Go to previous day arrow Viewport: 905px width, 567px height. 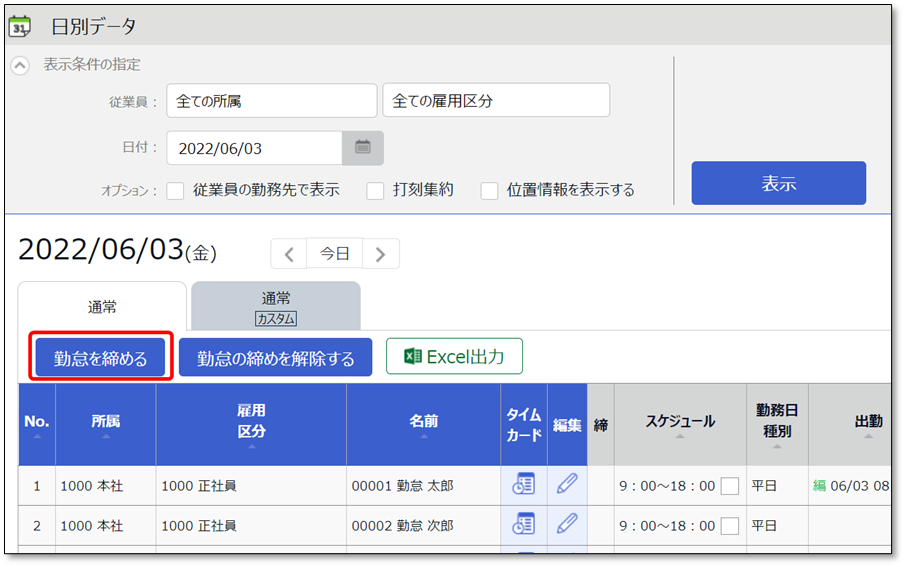289,254
